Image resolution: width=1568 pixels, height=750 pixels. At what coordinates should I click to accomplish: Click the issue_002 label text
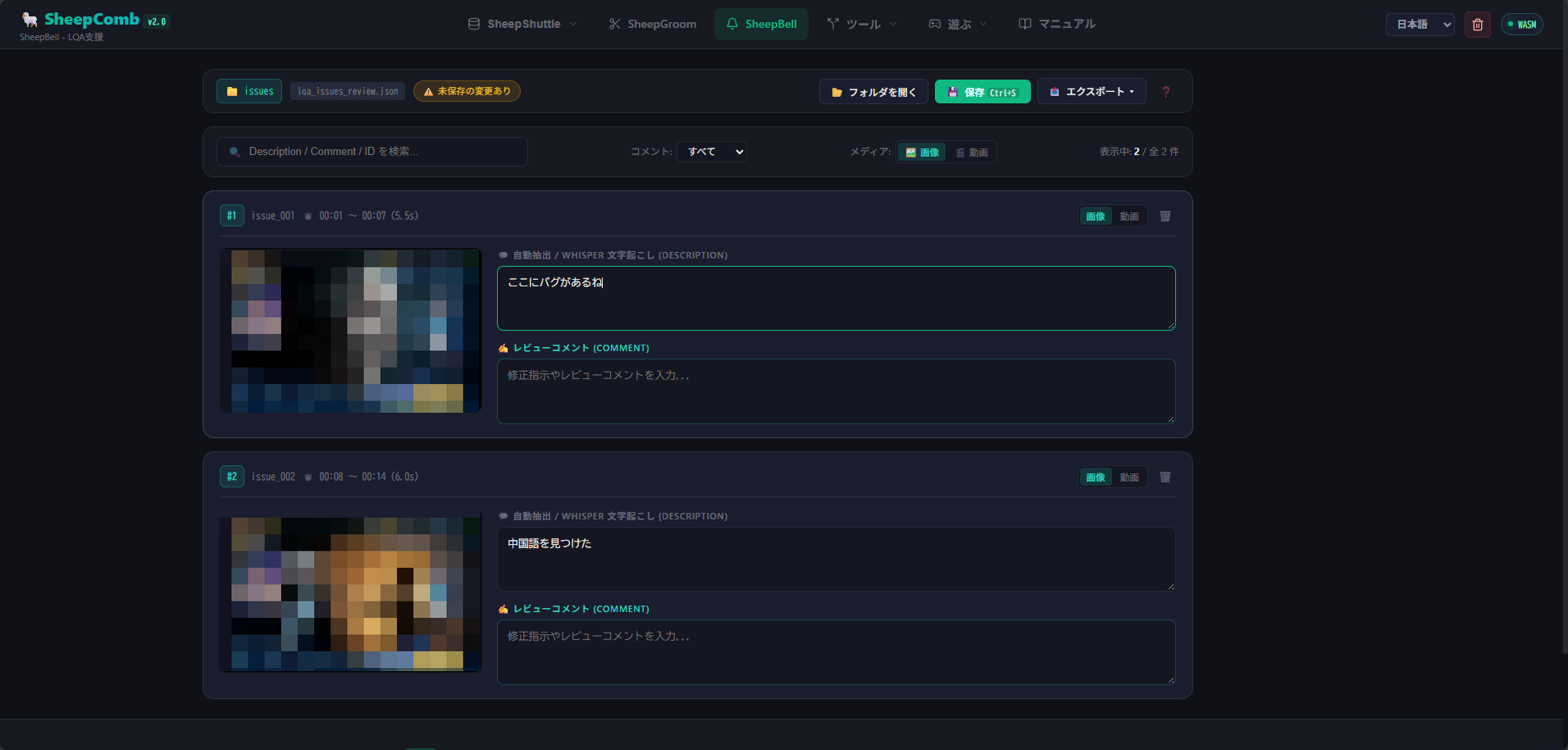tap(273, 477)
